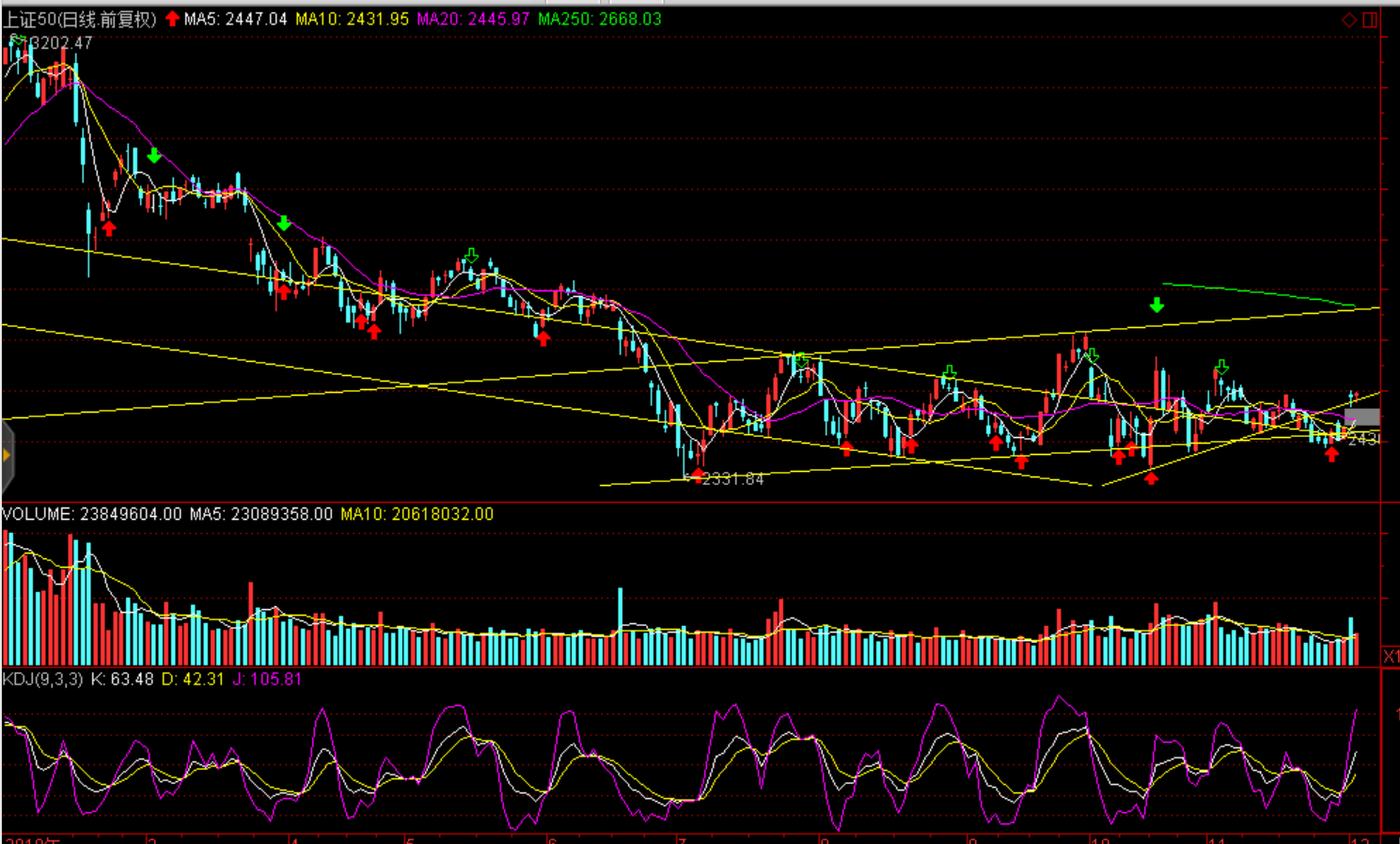Click the 3202.47 high price marker

coord(62,43)
